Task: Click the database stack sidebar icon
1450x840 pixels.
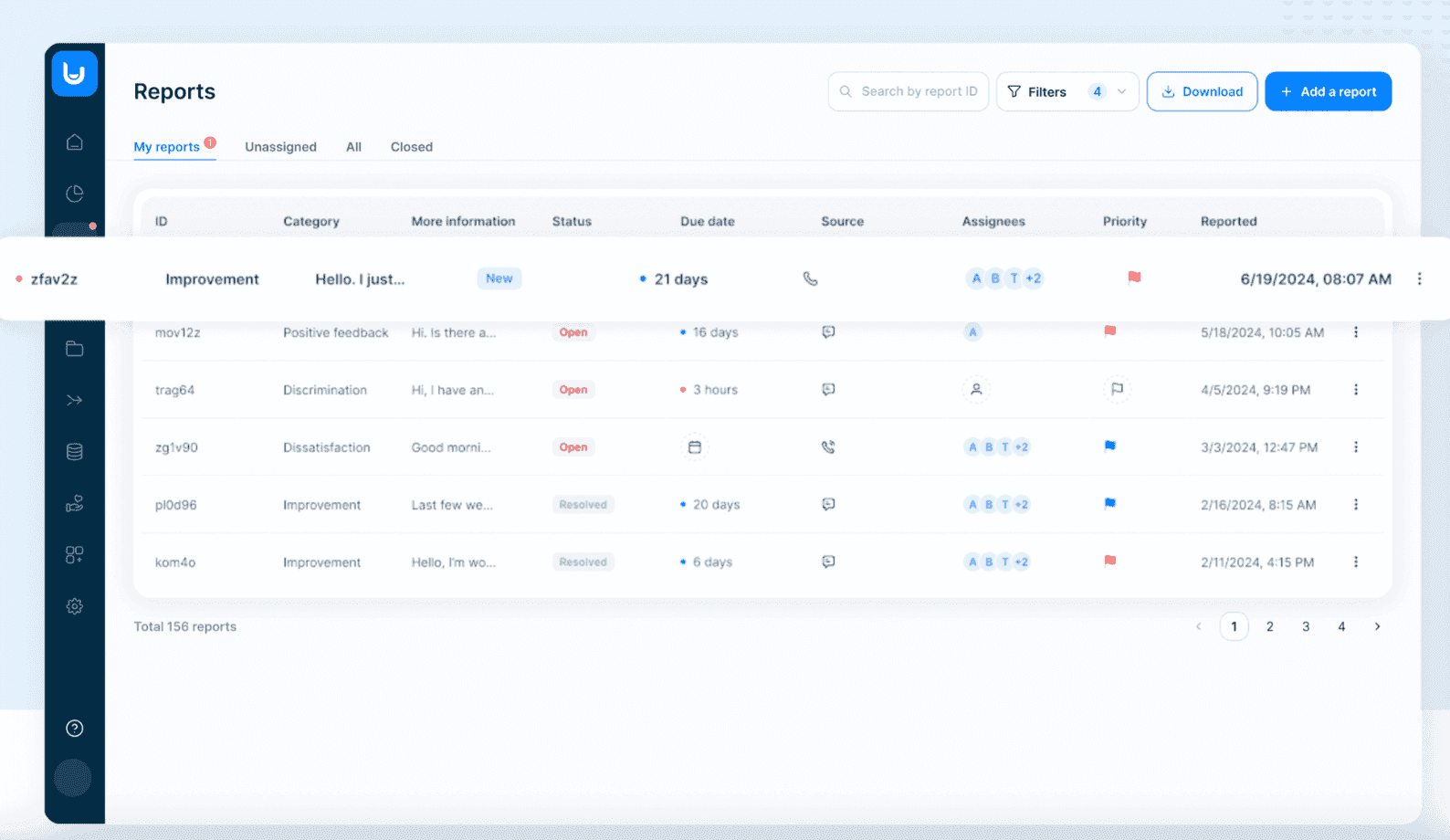Action: (x=75, y=452)
